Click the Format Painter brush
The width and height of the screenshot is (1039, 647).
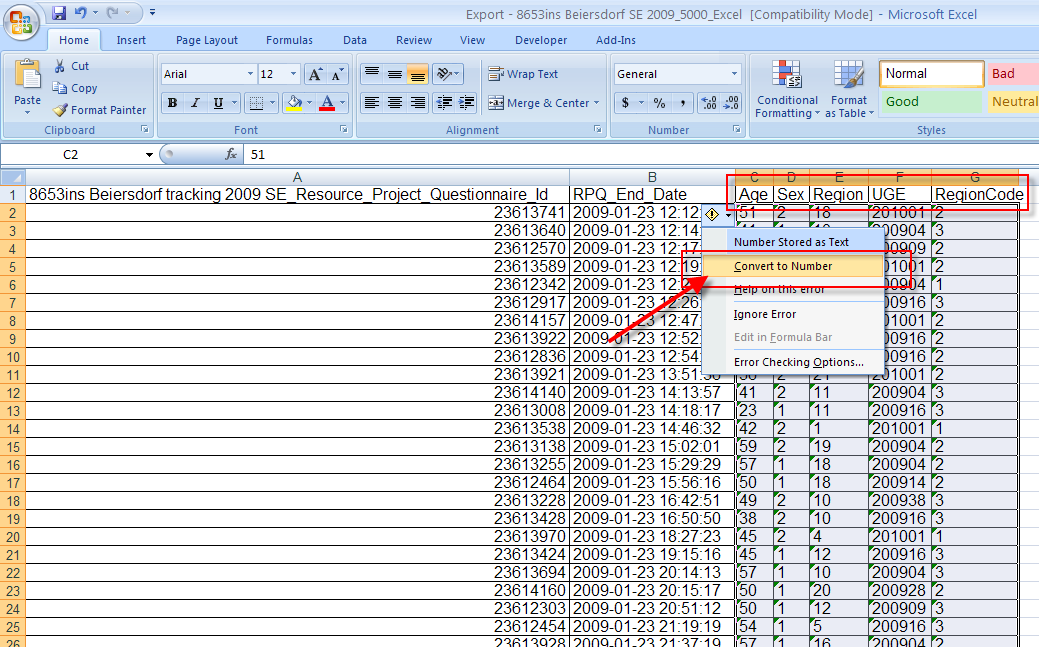coord(99,110)
